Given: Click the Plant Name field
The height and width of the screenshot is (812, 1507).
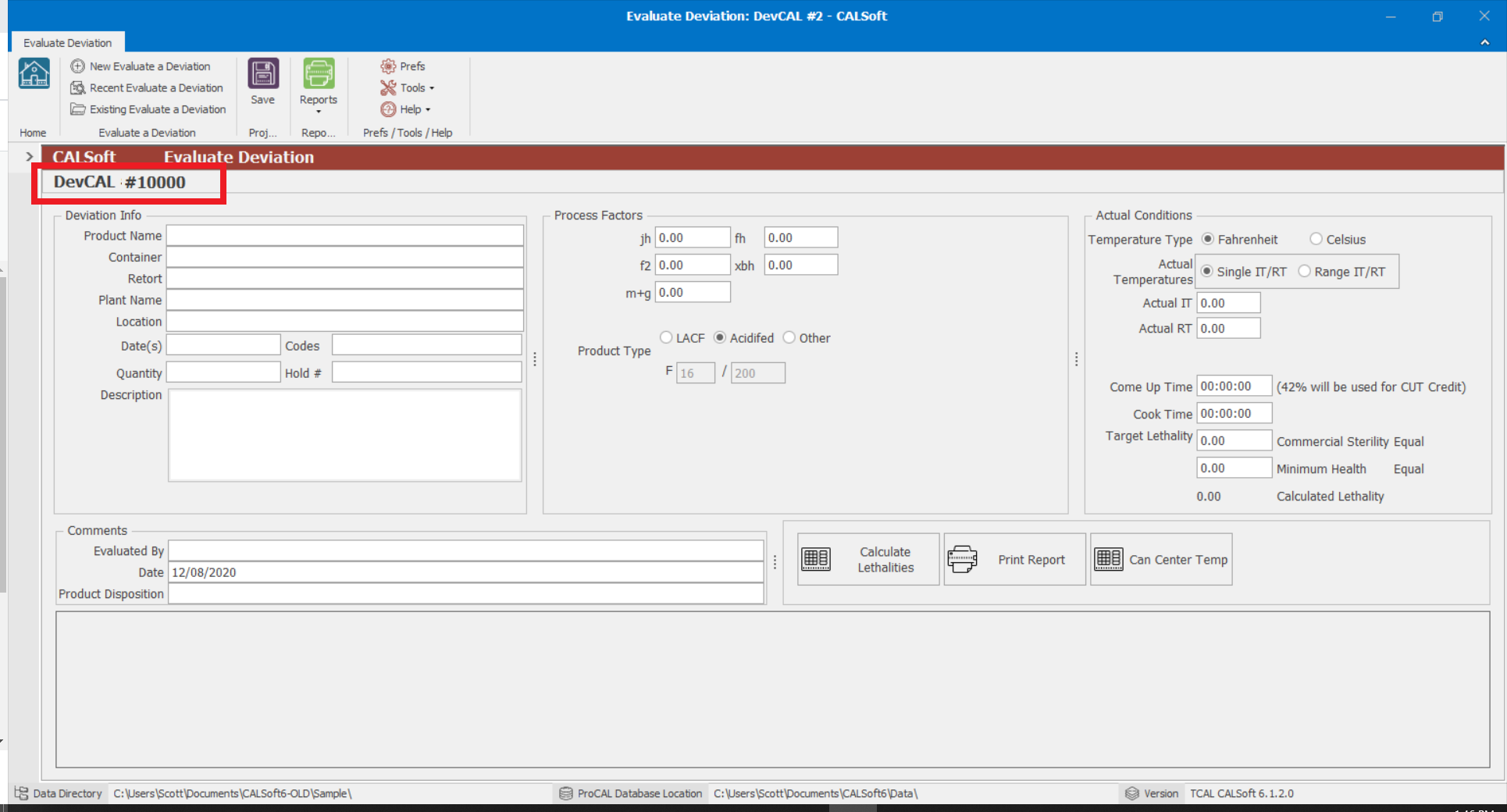Looking at the screenshot, I should (344, 300).
